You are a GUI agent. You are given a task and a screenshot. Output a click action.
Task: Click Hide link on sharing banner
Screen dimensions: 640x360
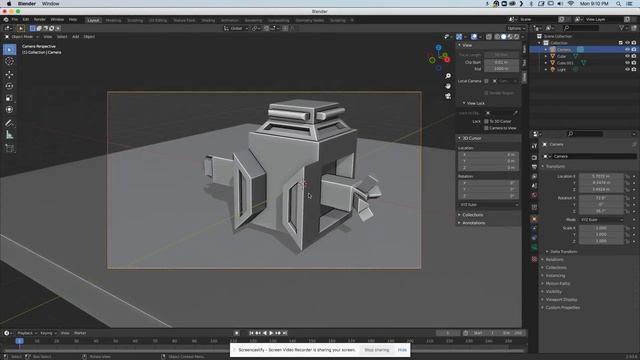[402, 350]
